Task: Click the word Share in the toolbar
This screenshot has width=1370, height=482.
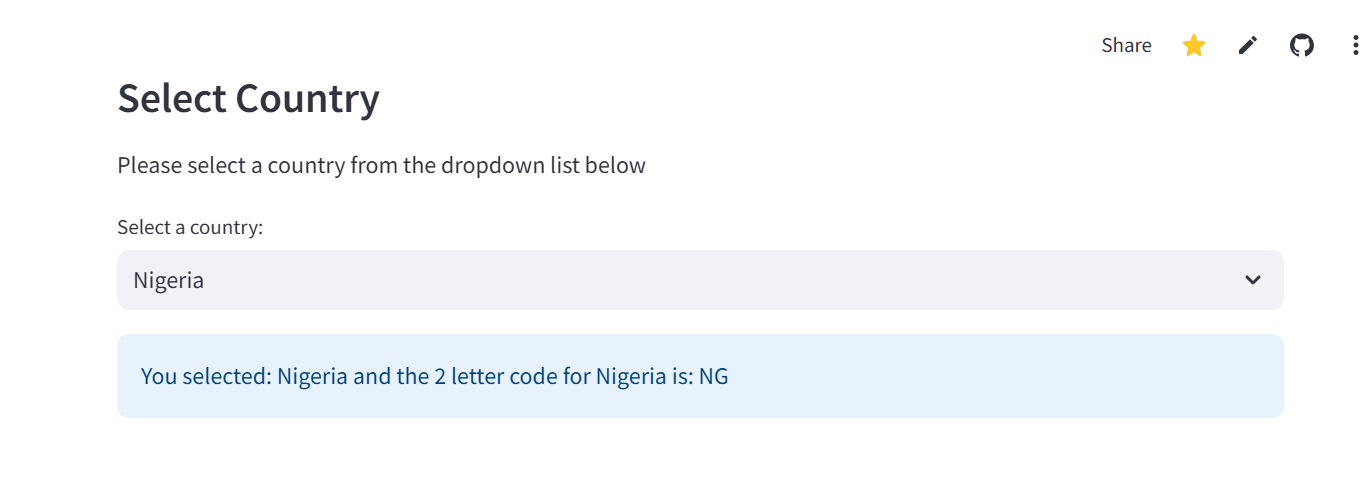Action: (x=1126, y=45)
